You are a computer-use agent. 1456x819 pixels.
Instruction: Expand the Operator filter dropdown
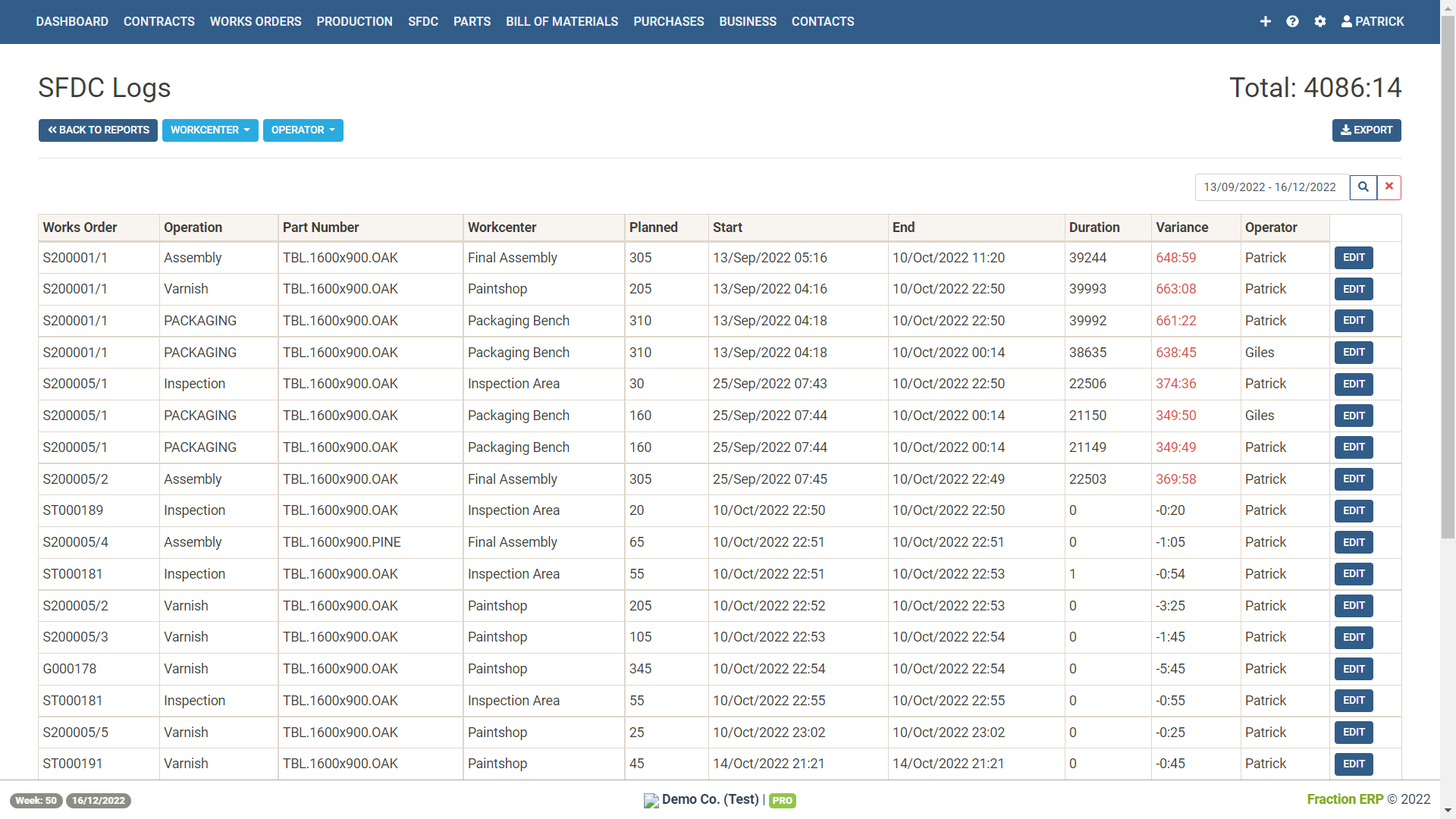303,130
